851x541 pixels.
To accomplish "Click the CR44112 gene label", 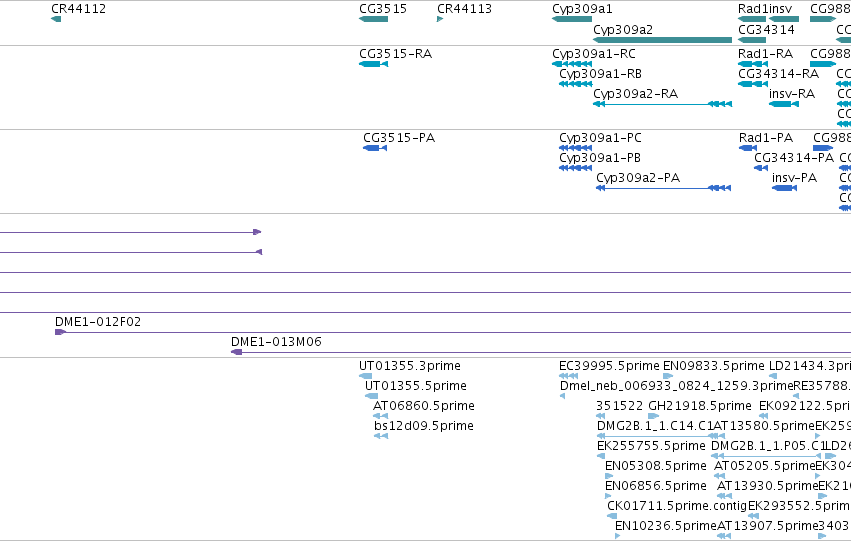I will click(x=78, y=9).
